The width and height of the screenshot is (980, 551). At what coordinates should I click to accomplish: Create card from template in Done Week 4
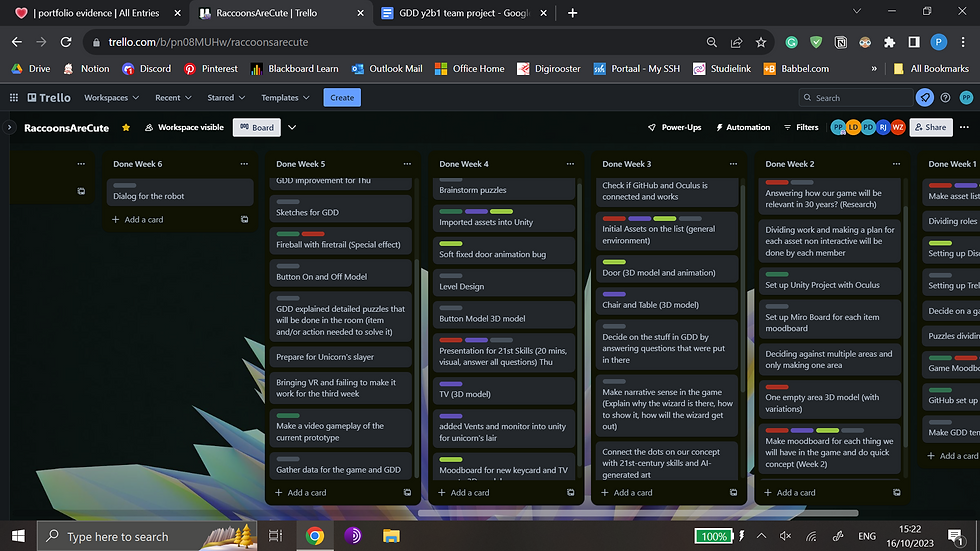coord(570,492)
